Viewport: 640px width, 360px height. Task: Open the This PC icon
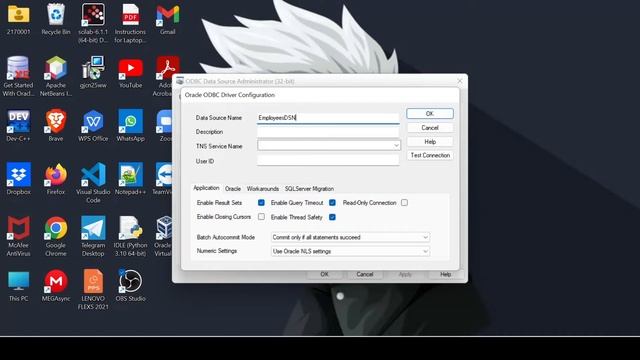click(x=18, y=286)
